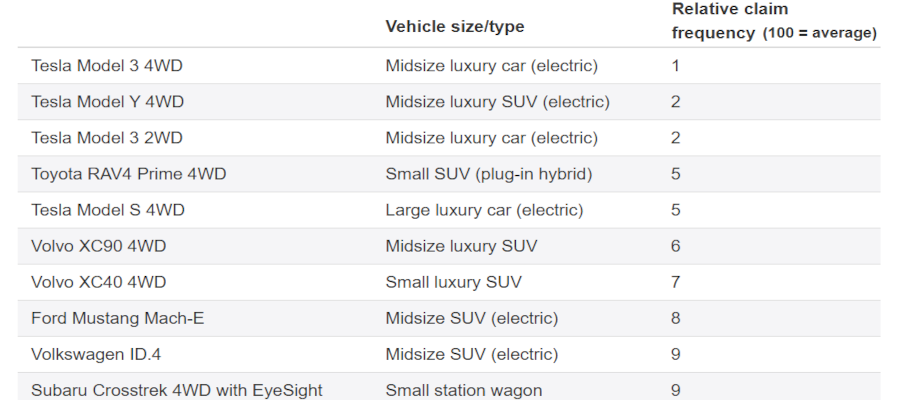Viewport: 900px width, 400px height.
Task: Select the Tesla Model 3 4WD vehicle name
Action: 107,66
